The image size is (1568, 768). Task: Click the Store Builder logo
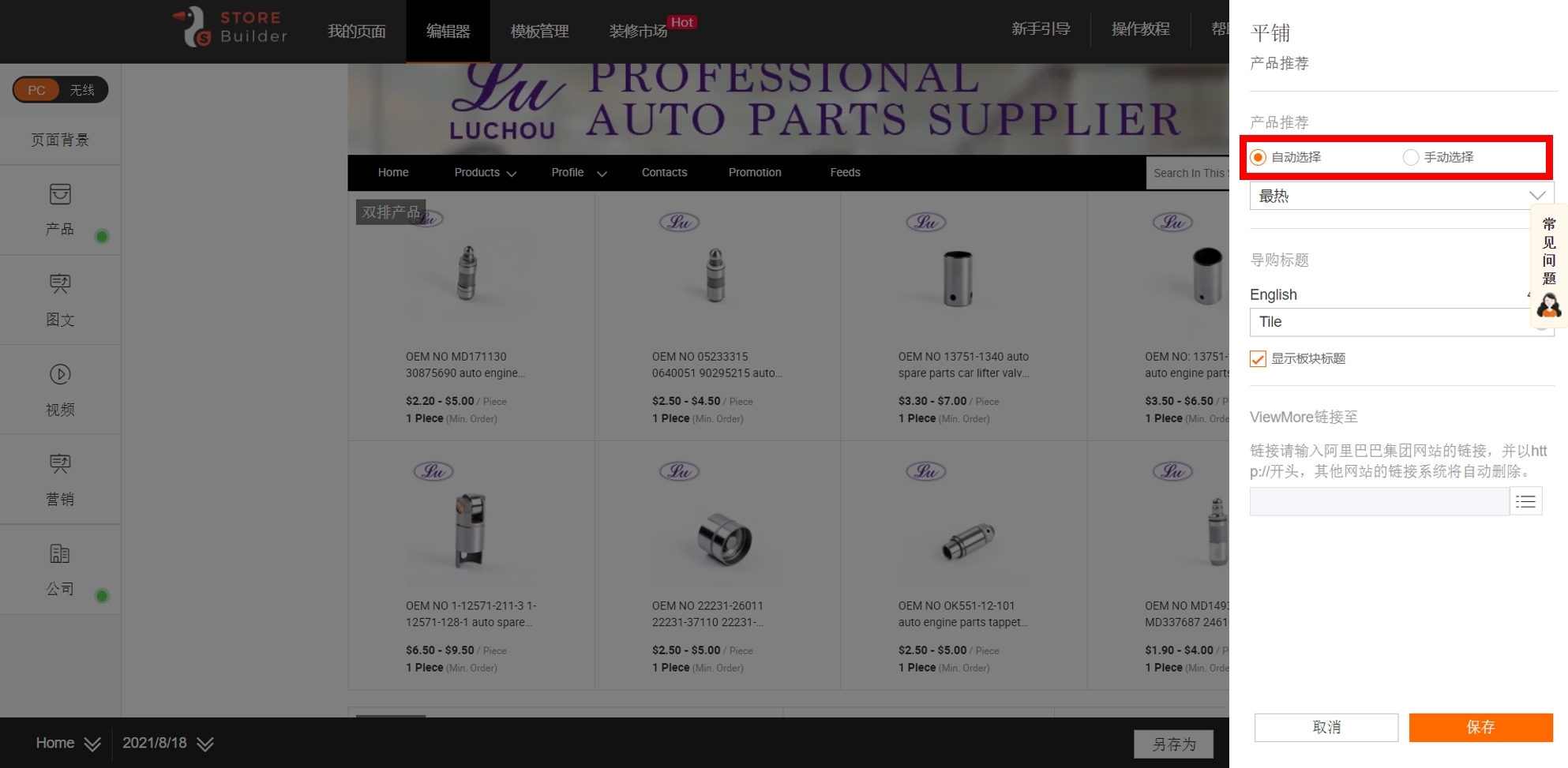(230, 28)
